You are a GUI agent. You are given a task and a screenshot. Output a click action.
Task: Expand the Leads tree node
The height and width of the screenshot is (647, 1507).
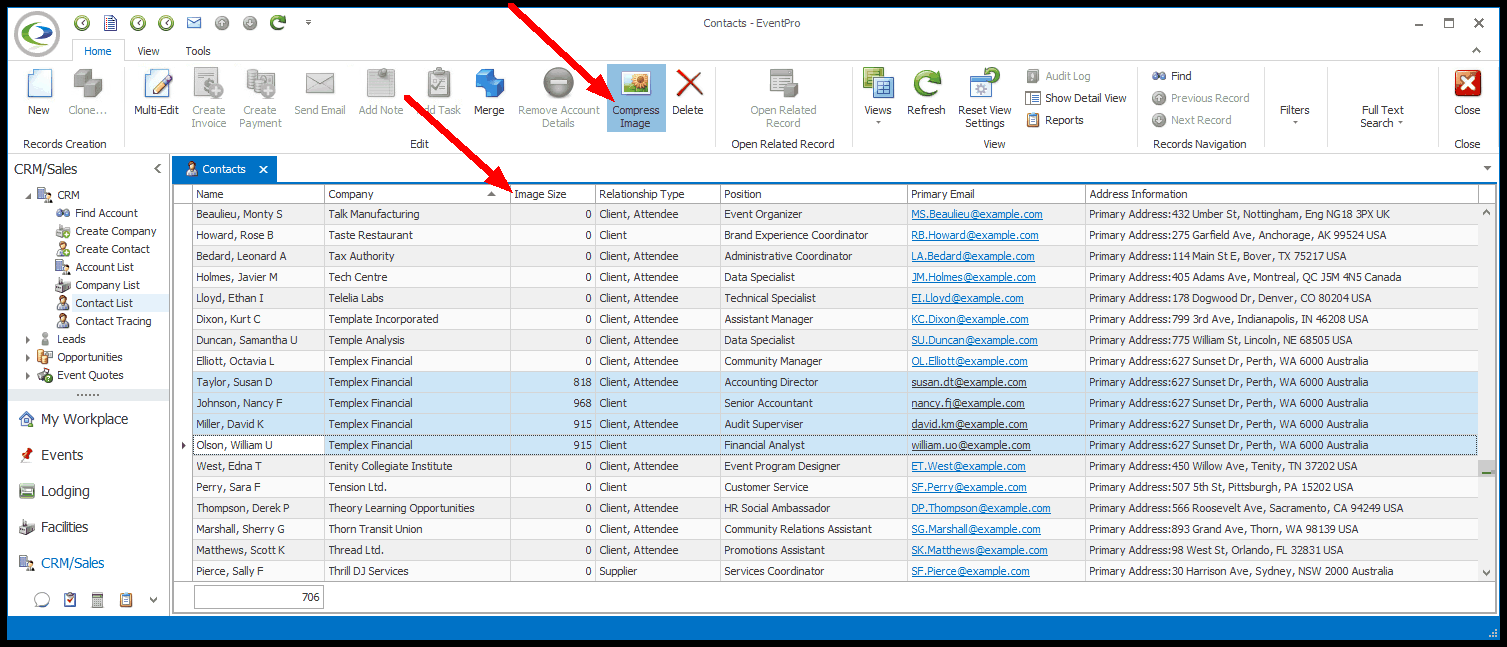click(28, 339)
